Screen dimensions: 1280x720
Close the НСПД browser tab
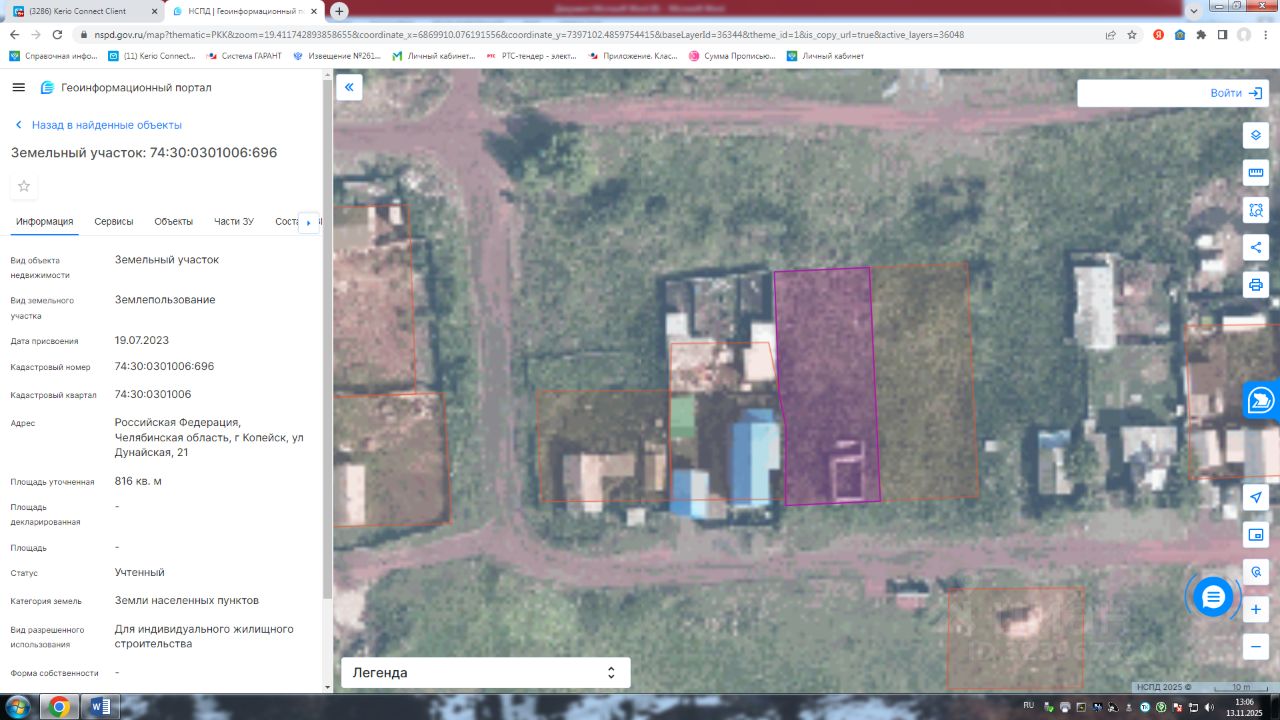pos(312,11)
